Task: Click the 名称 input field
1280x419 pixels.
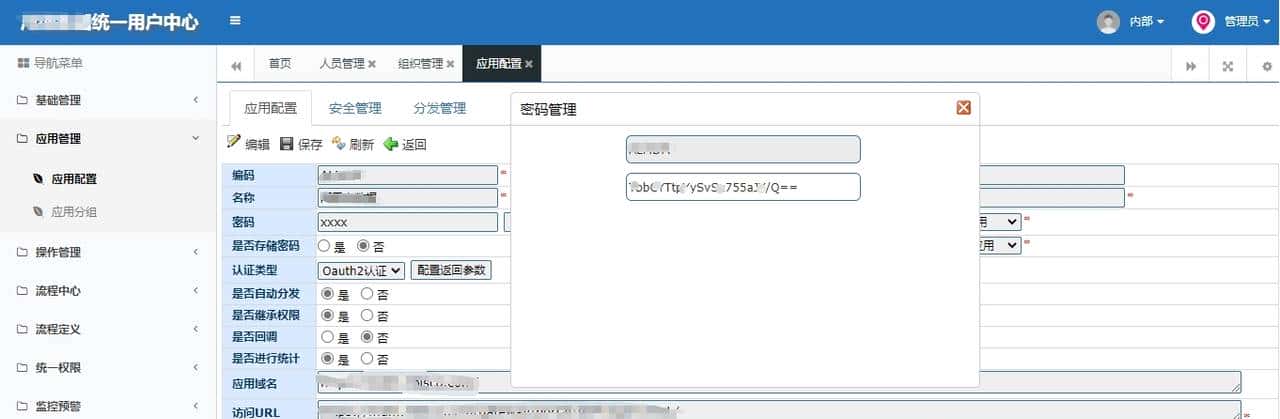Action: 407,197
